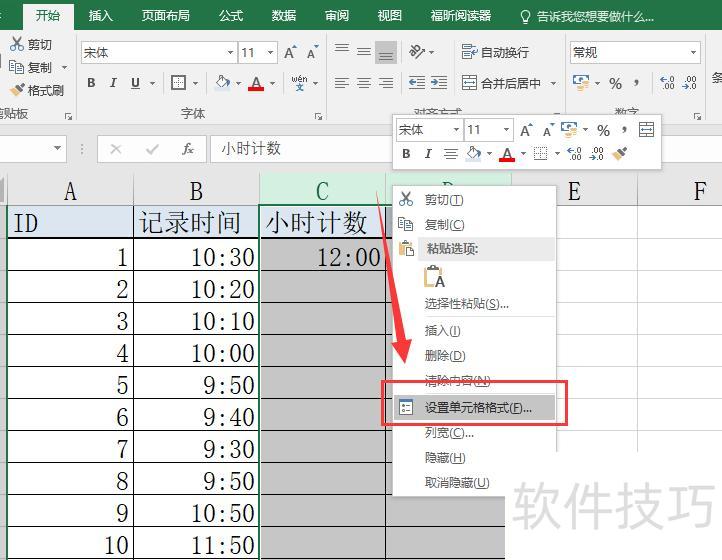The width and height of the screenshot is (722, 560).
Task: Increase decimal places in ribbon
Action: (667, 83)
